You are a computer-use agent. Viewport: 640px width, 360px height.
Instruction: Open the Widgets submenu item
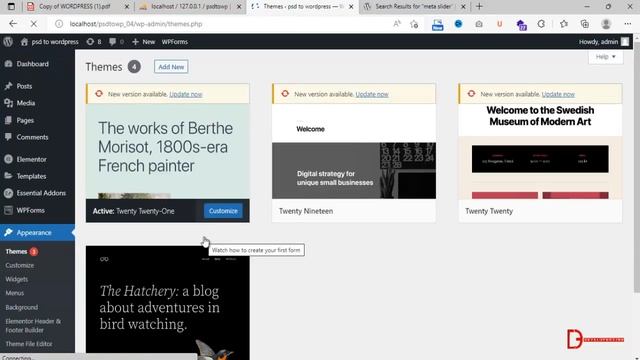coord(17,279)
